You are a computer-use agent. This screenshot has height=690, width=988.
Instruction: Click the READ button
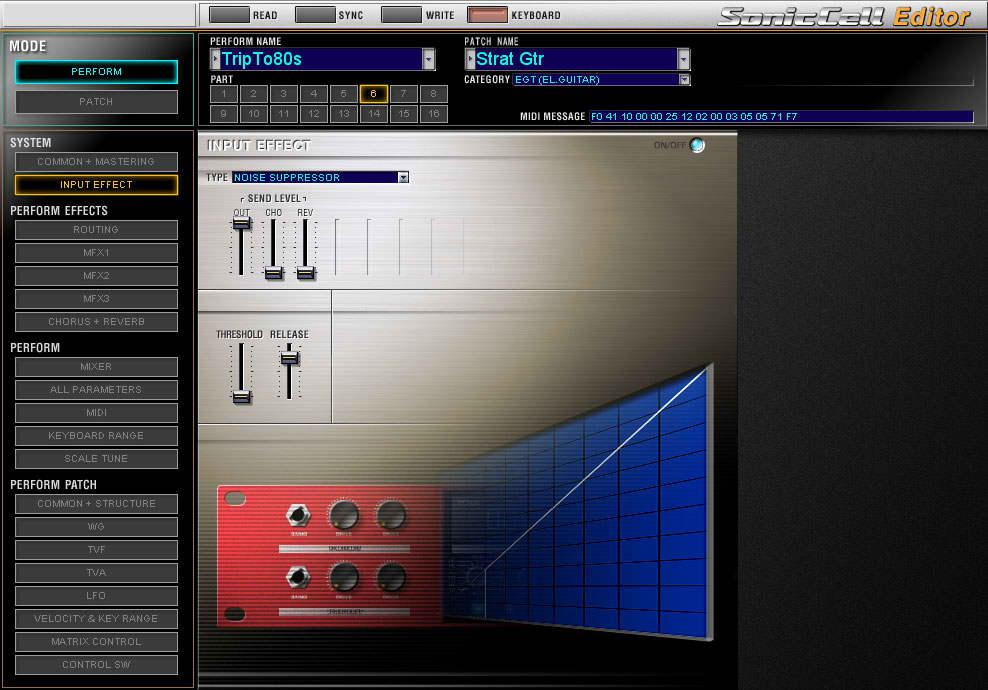tap(229, 14)
